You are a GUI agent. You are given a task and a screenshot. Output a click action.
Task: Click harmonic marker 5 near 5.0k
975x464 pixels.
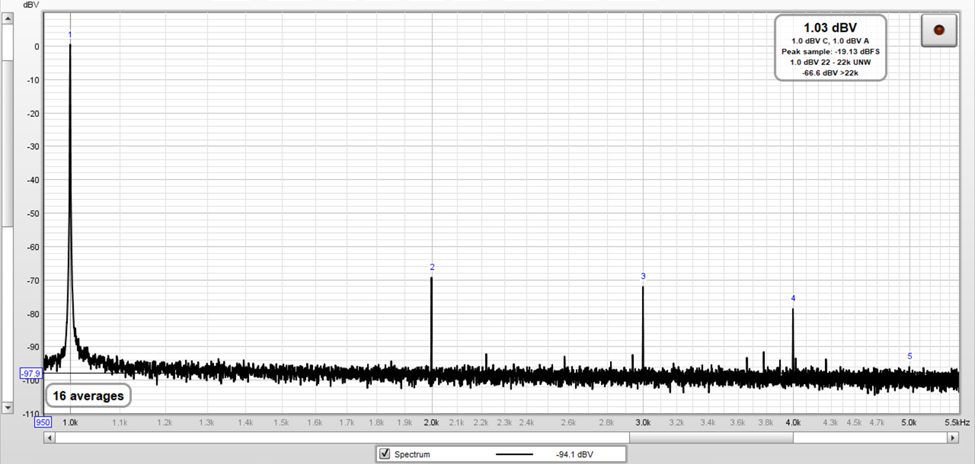(909, 356)
